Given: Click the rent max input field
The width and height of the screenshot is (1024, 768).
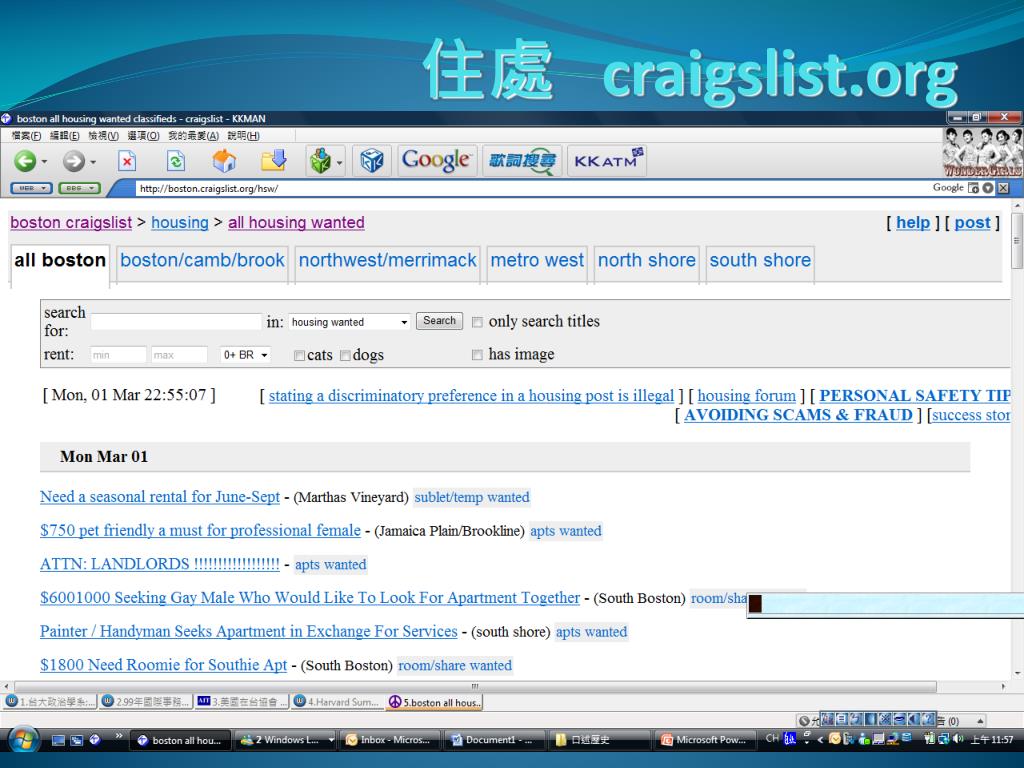Looking at the screenshot, I should point(179,355).
